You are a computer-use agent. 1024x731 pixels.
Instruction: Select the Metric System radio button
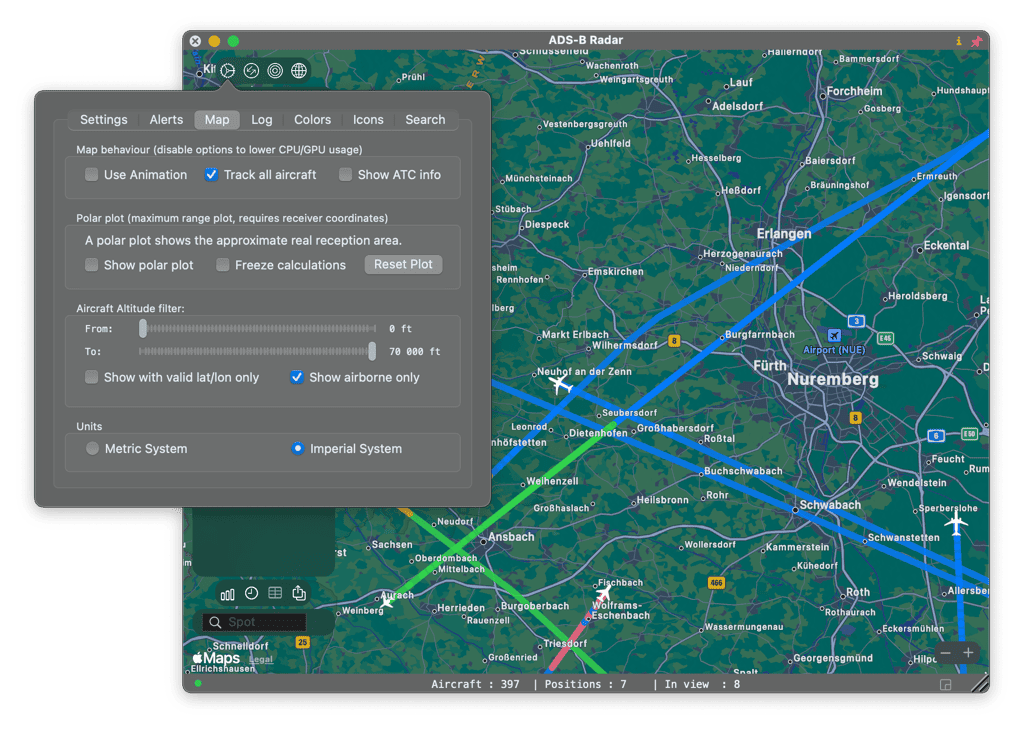tap(91, 449)
